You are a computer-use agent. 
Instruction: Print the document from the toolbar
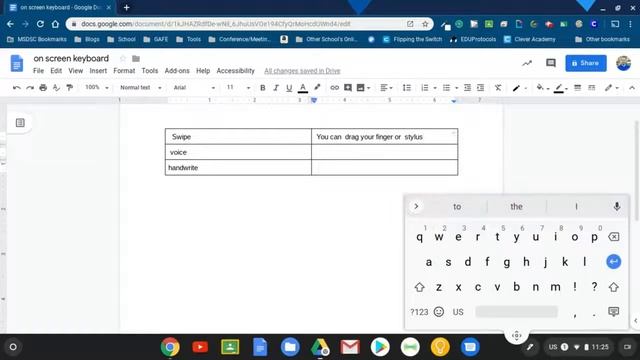coord(43,88)
